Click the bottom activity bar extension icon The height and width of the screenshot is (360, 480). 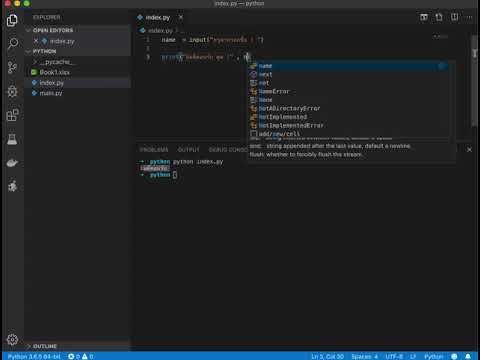pos(12,186)
